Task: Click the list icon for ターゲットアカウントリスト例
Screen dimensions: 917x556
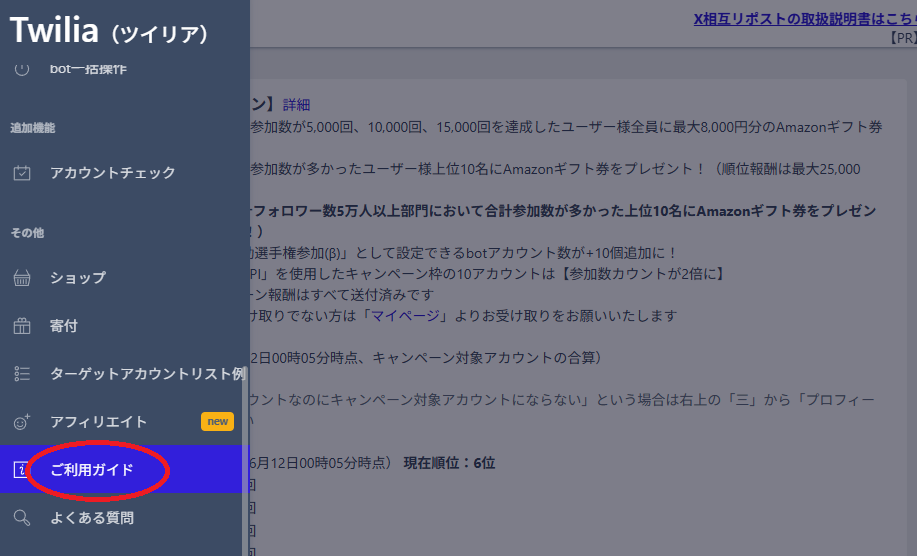Action: pos(22,374)
